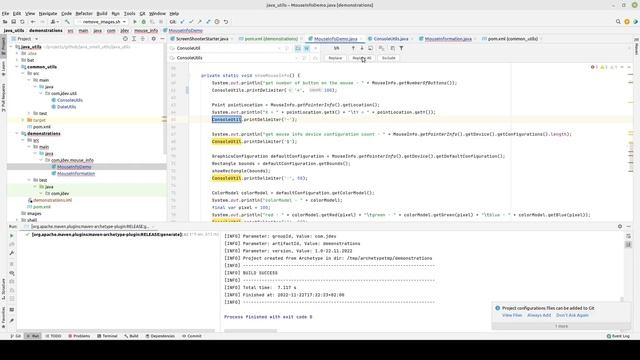Image resolution: width=640 pixels, height=360 pixels.
Task: Start debugging with the bug icon
Action: (143, 22)
